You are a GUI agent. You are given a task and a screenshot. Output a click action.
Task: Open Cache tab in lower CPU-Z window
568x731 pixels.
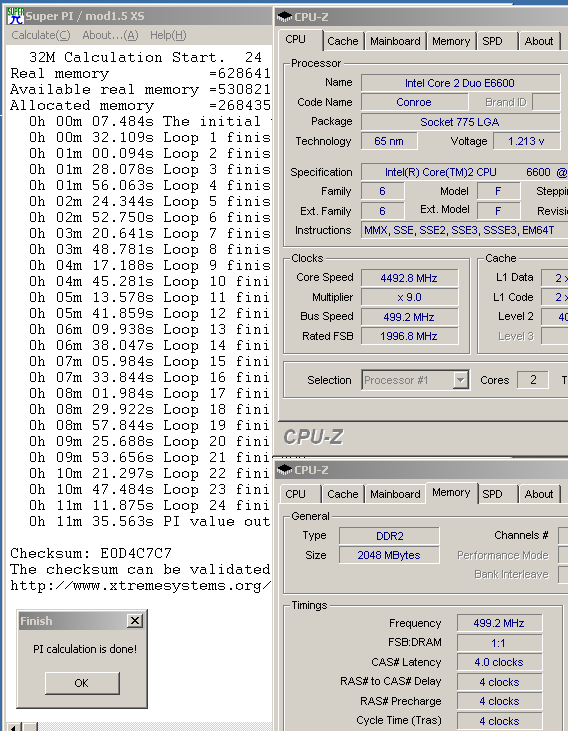coord(343,494)
